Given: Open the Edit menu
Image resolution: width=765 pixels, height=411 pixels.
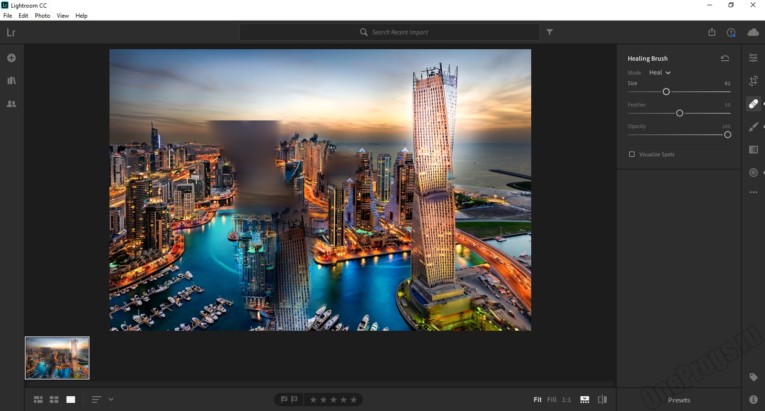Looking at the screenshot, I should coord(23,16).
